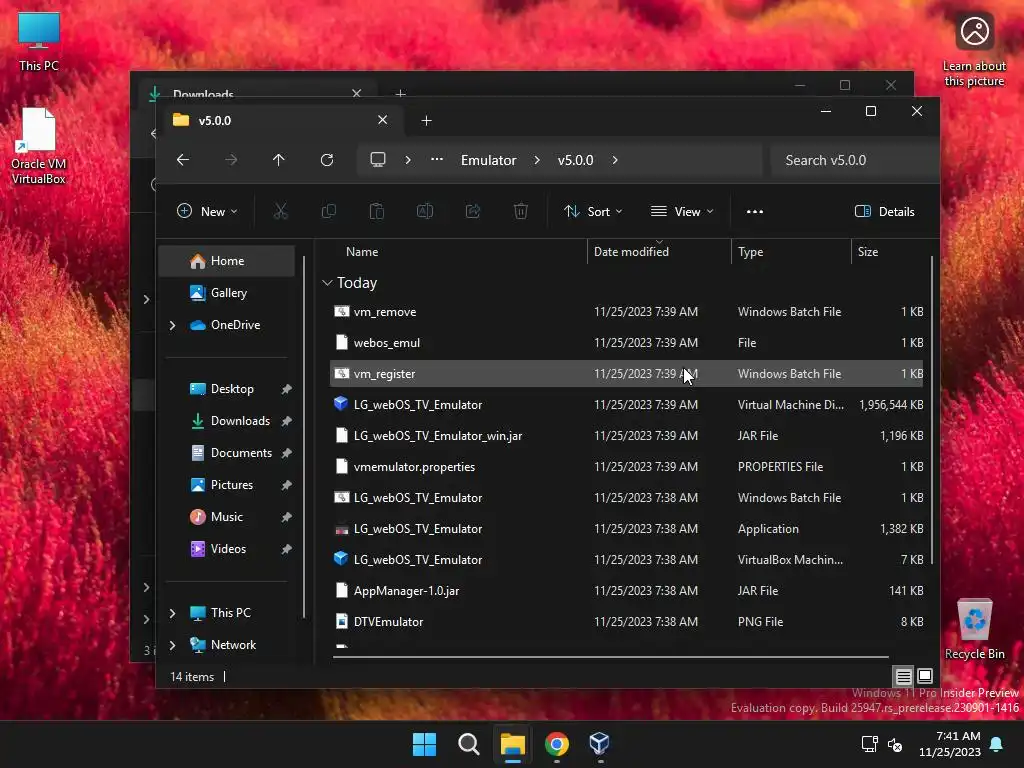Select AppManager-1.0.jar file
The height and width of the screenshot is (768, 1024).
(626, 590)
